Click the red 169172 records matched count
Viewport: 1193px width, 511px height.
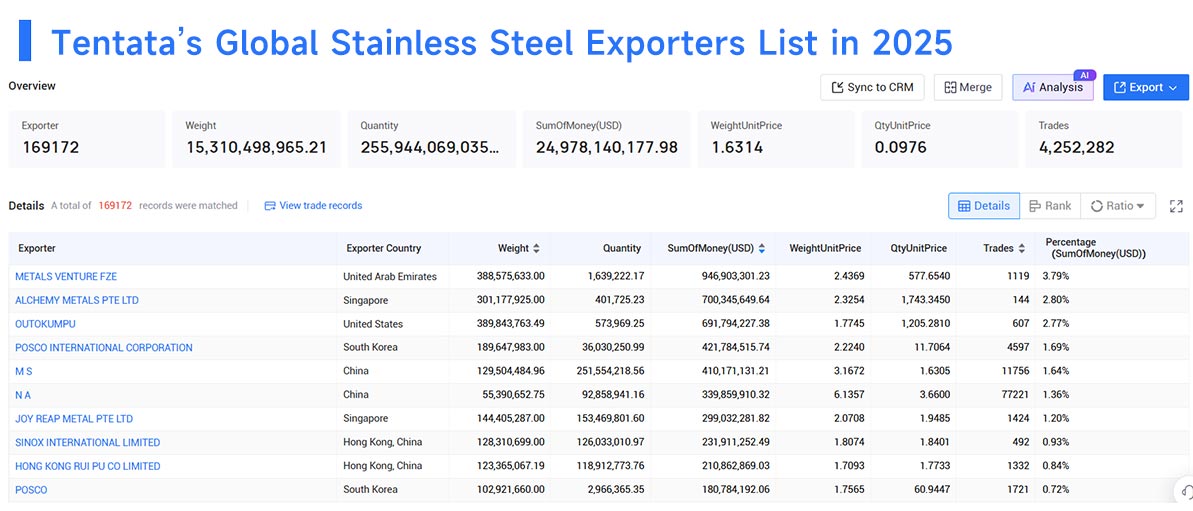(115, 205)
